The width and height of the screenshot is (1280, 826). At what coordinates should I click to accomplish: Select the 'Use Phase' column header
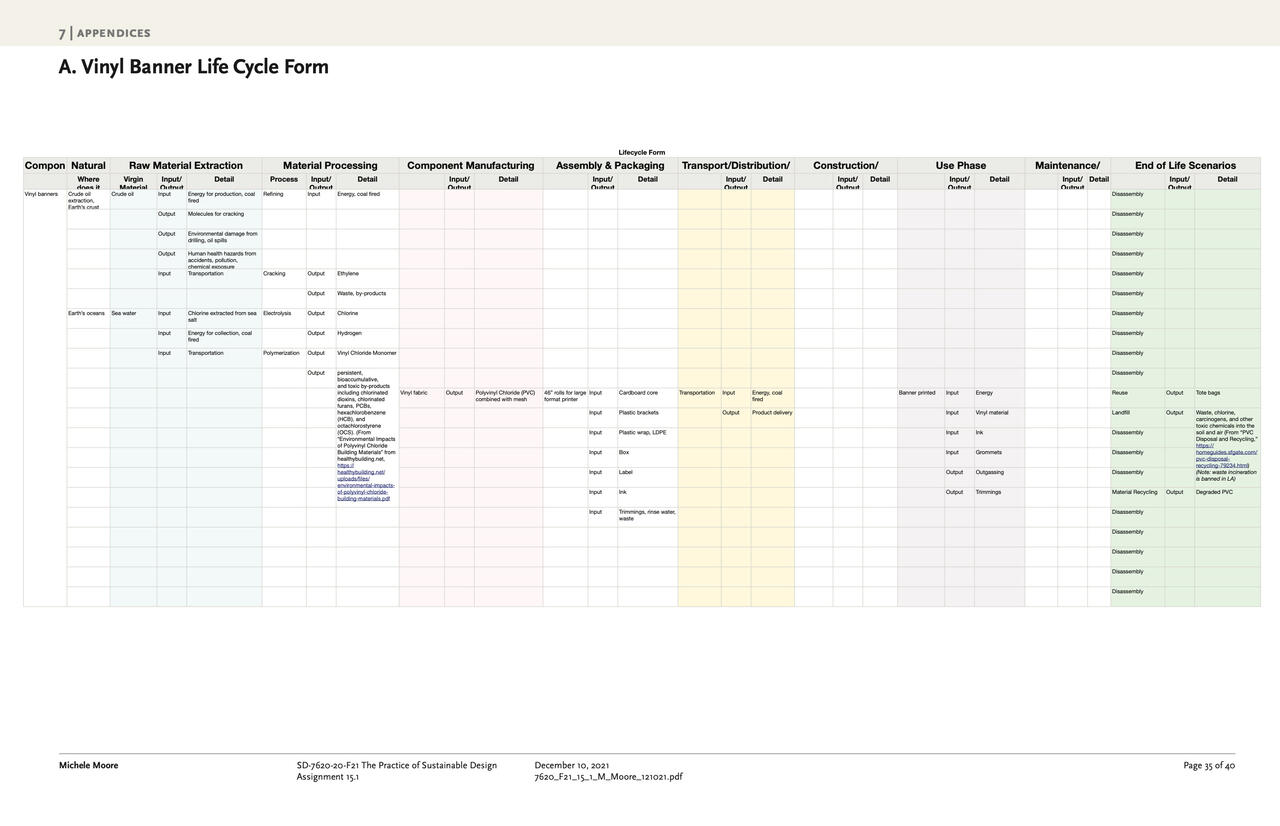coord(961,166)
